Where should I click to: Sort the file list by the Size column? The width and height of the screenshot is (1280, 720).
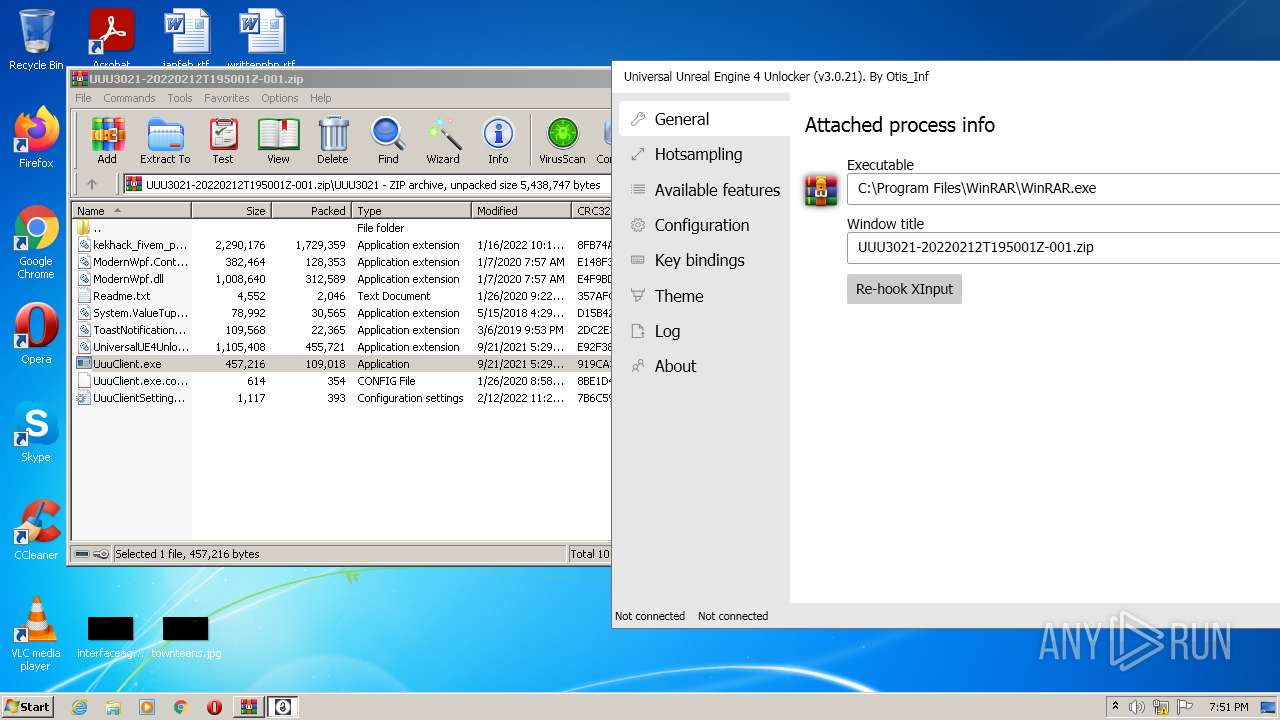(x=231, y=211)
